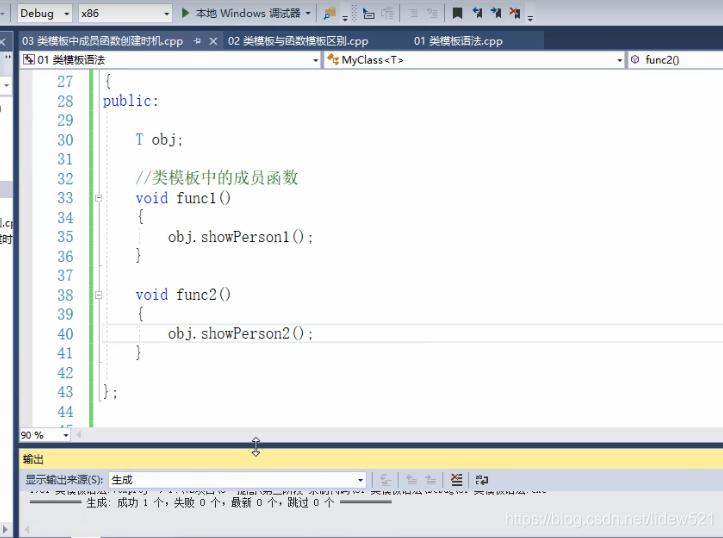
Task: Click on obj.showPerson1(); statement
Action: coord(240,237)
